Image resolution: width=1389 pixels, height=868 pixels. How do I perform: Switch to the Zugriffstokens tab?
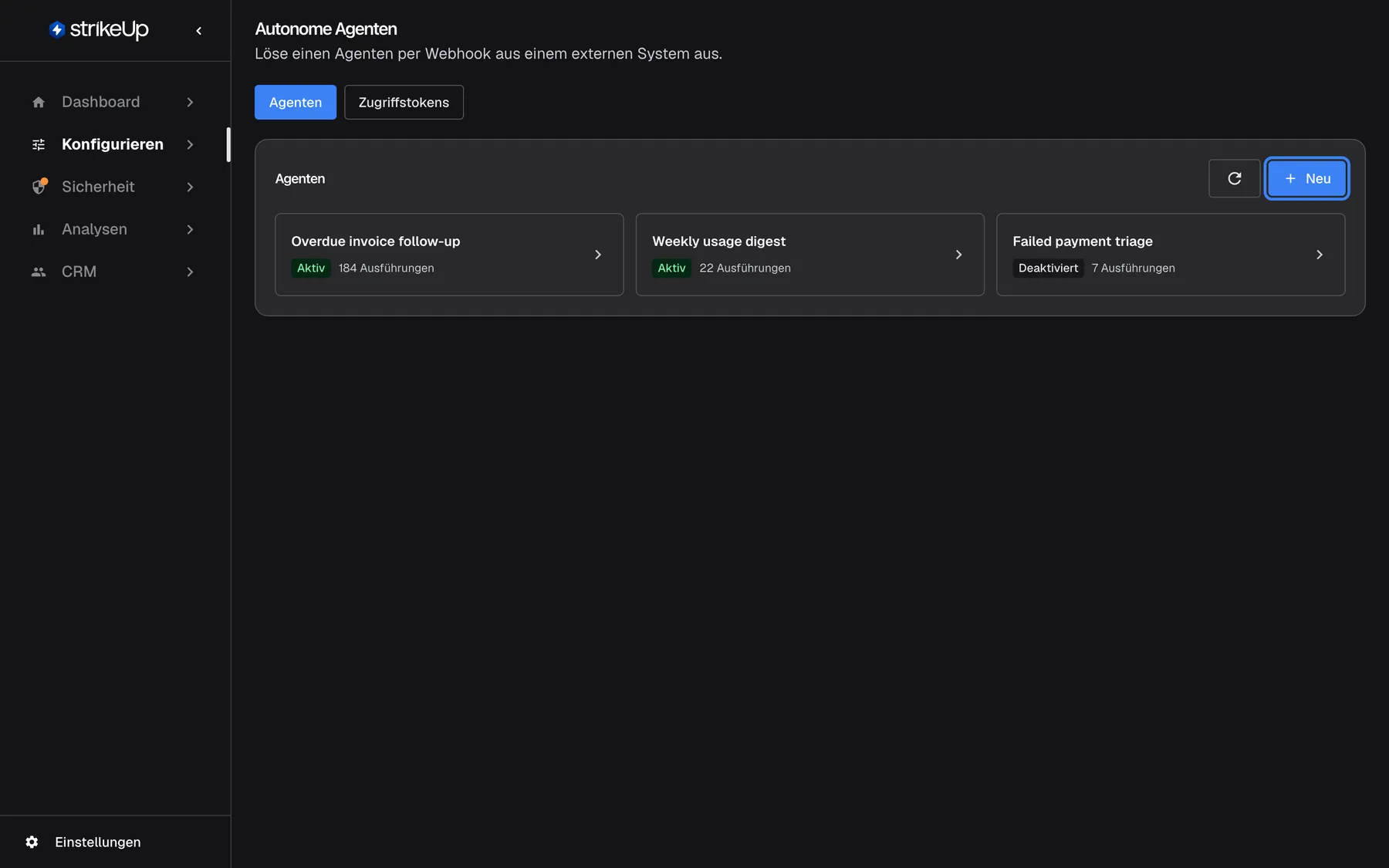[404, 102]
